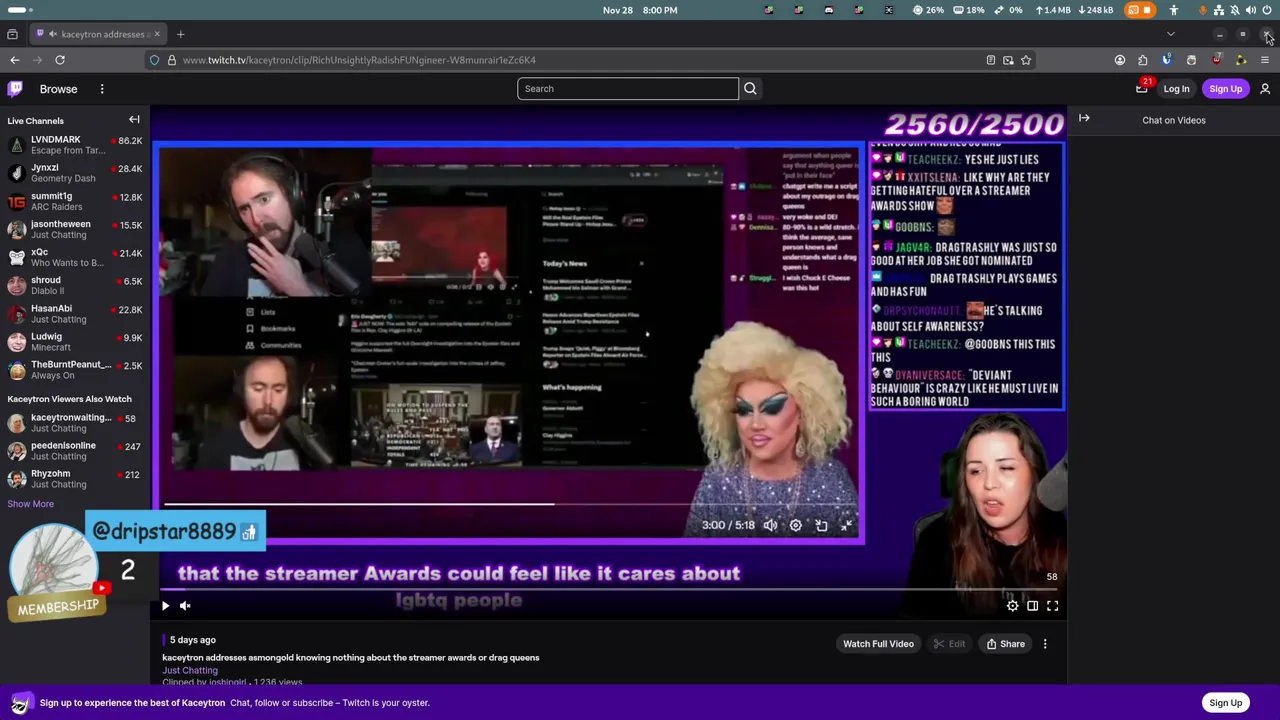Toggle picture-in-picture icon in address bar
Image resolution: width=1280 pixels, height=720 pixels.
1008,60
